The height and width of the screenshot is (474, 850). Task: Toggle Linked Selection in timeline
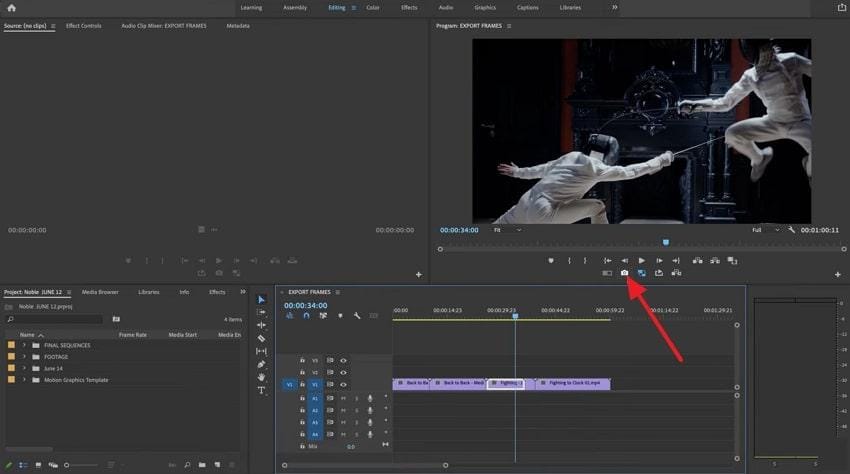click(x=323, y=316)
